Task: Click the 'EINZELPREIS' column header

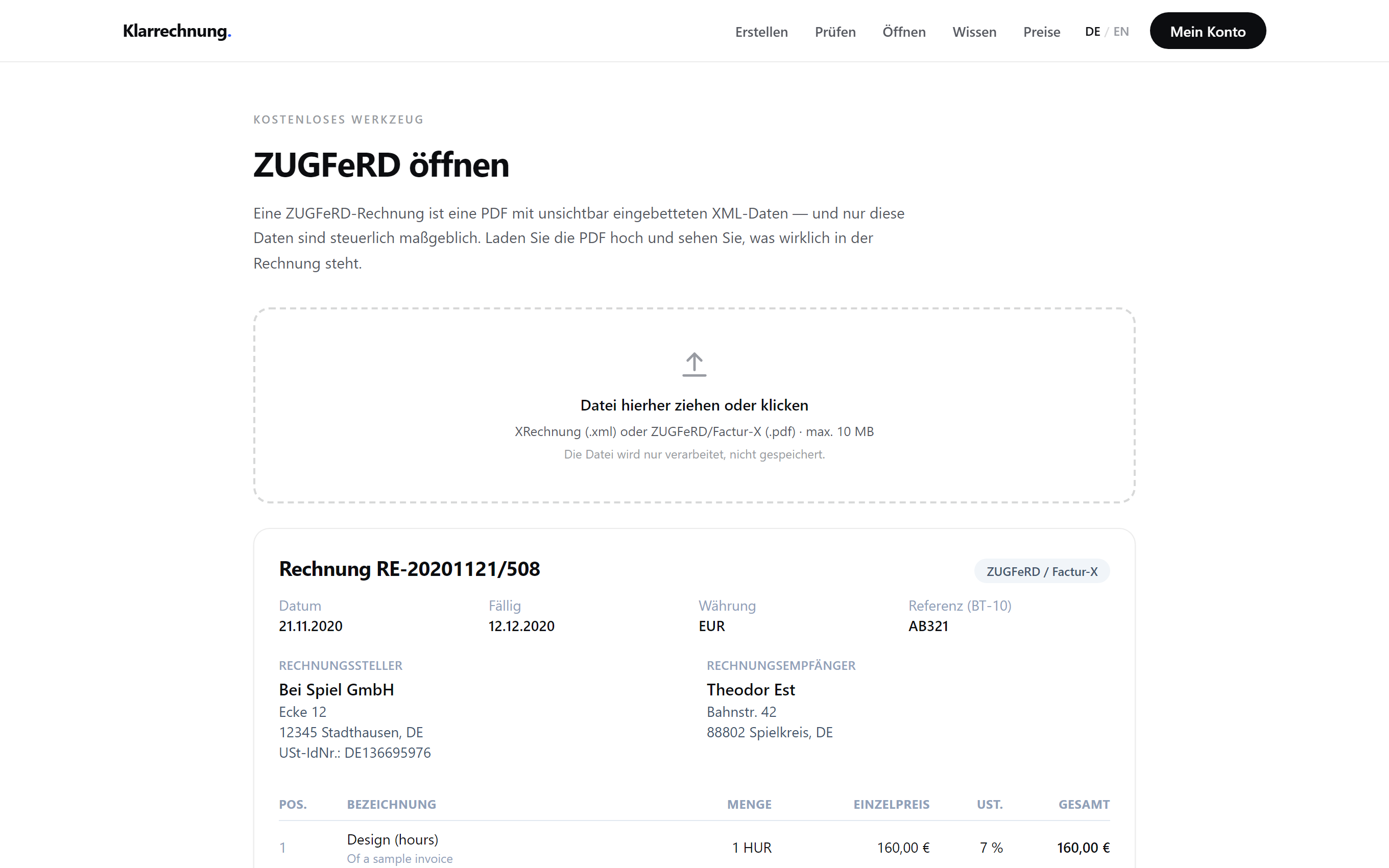Action: [892, 804]
